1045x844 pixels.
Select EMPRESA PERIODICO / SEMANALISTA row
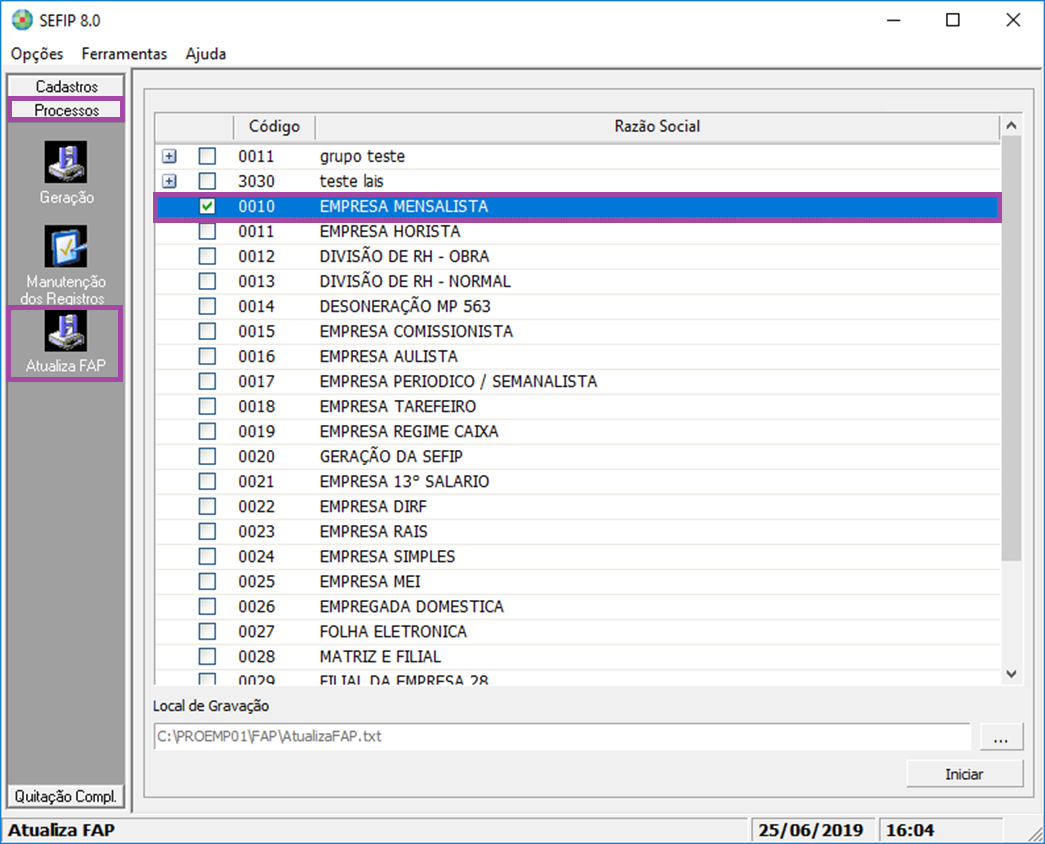(578, 381)
